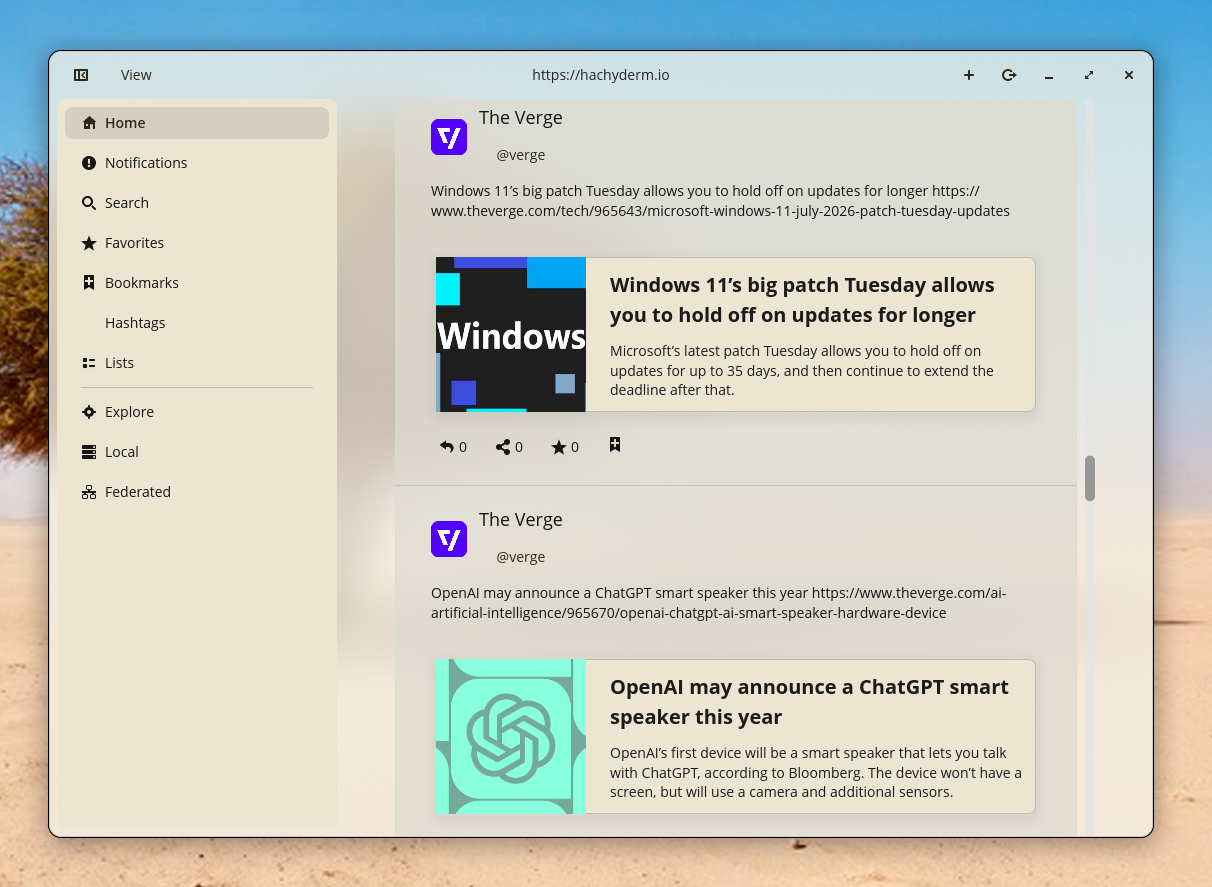Open Notifications page

point(197,163)
